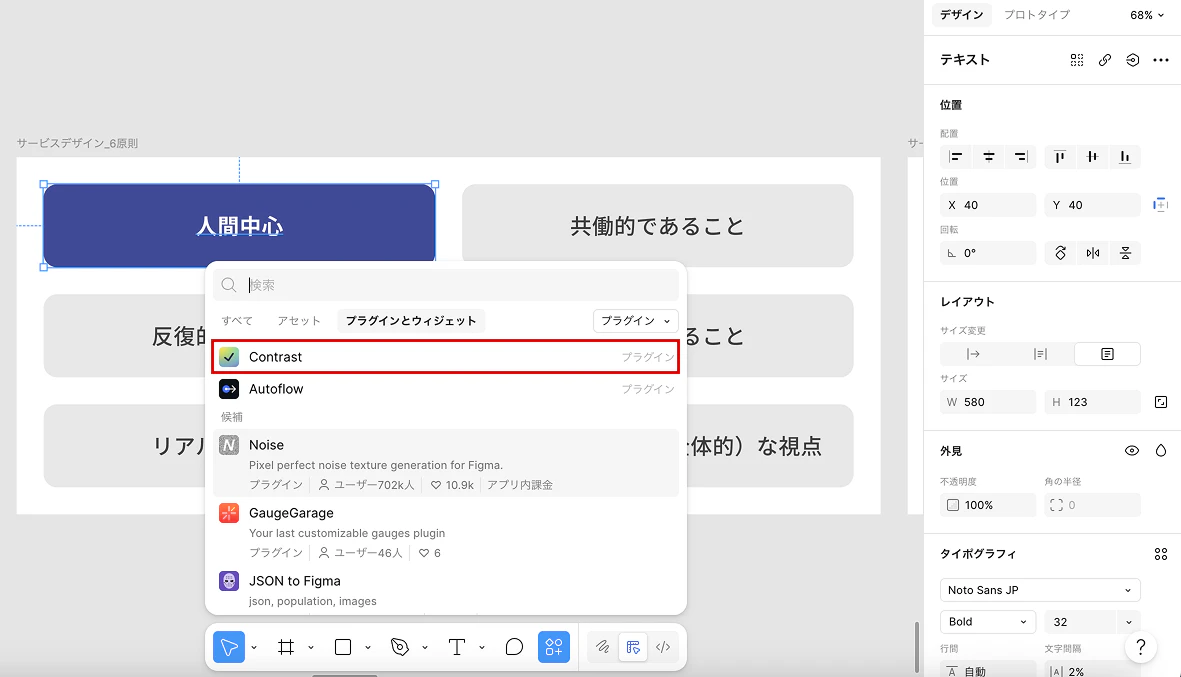Screen dimensions: 1181x677
Task: Toggle layer visibility eye in 外見
Action: pyautogui.click(x=1131, y=451)
